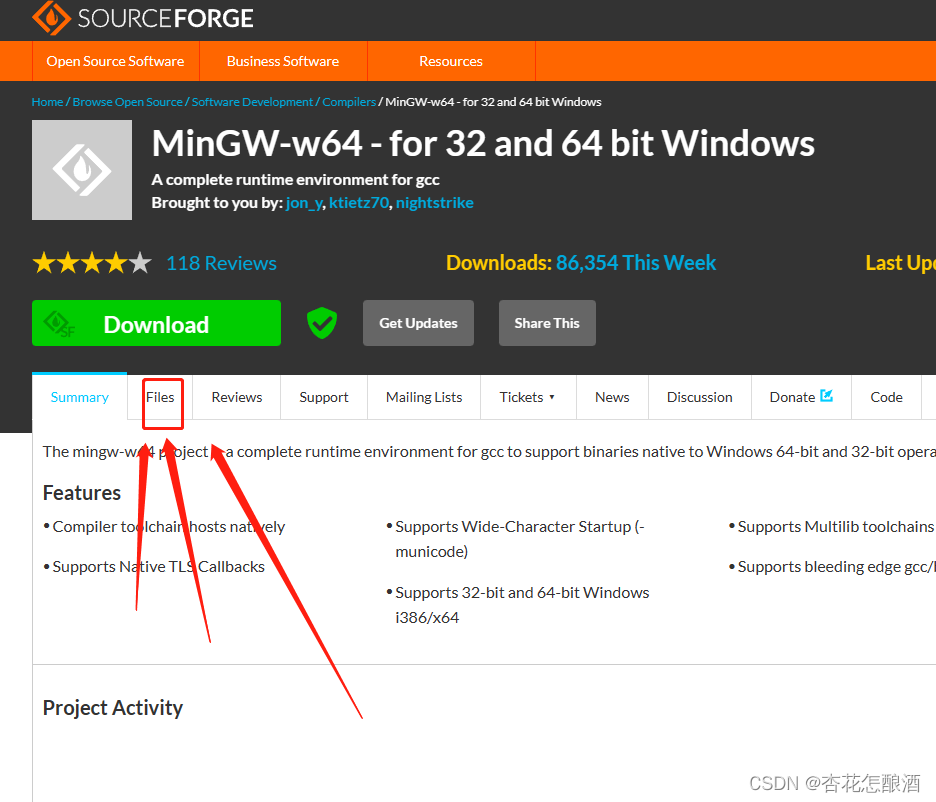Viewport: 936px width, 802px height.
Task: Click the MinGW-w64 project logo thumbnail
Action: (x=82, y=170)
